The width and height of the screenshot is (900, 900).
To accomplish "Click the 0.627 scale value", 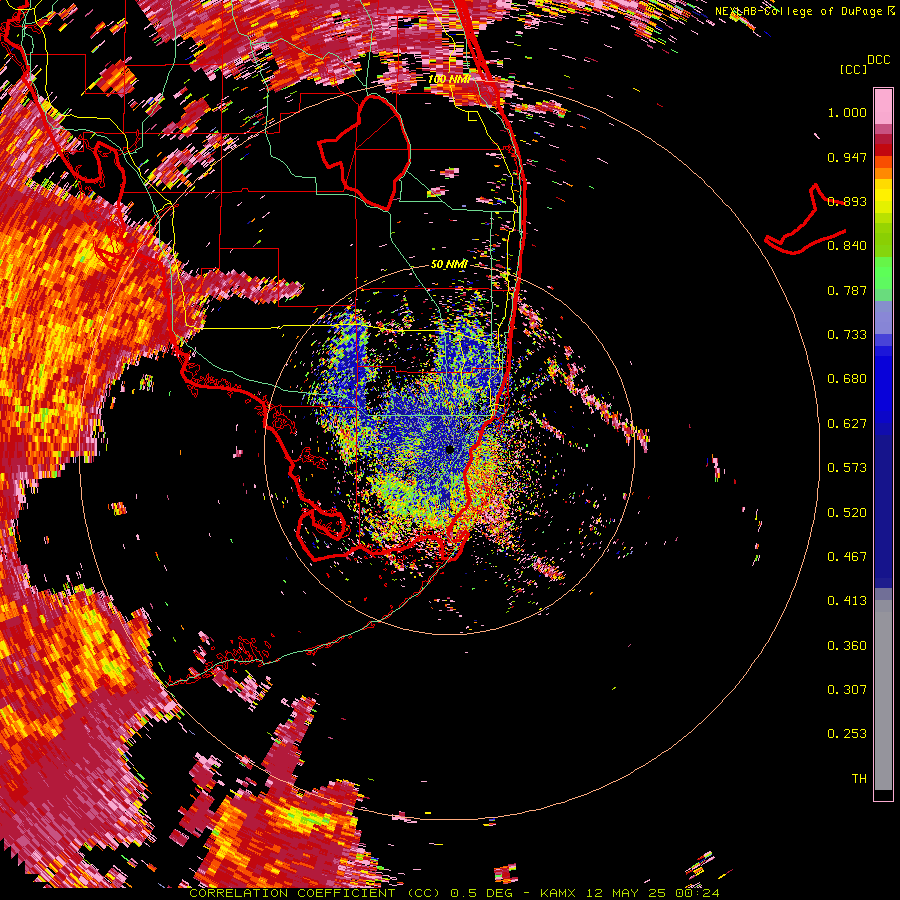I will point(847,424).
